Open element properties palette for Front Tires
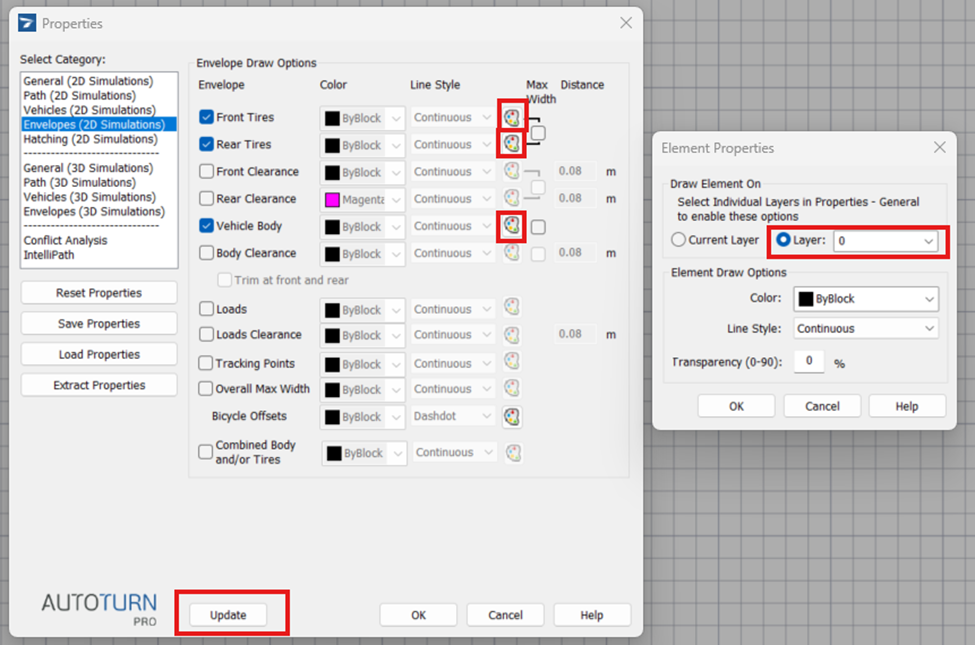Viewport: 975px width, 645px height. [512, 117]
